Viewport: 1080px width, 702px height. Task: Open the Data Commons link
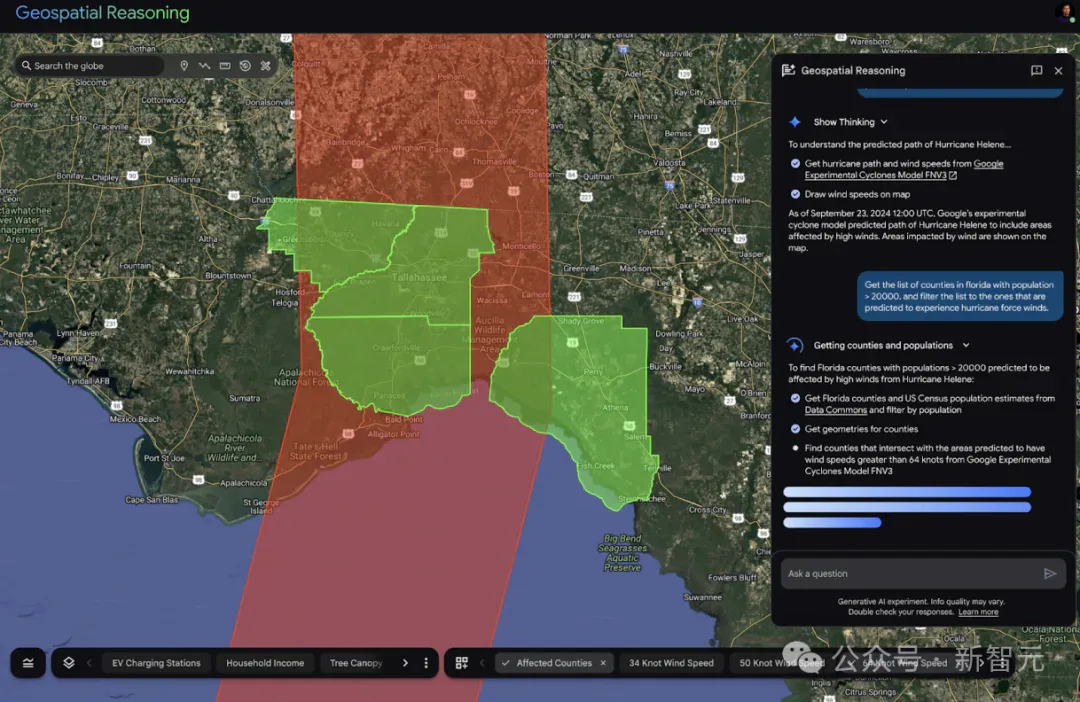click(835, 410)
